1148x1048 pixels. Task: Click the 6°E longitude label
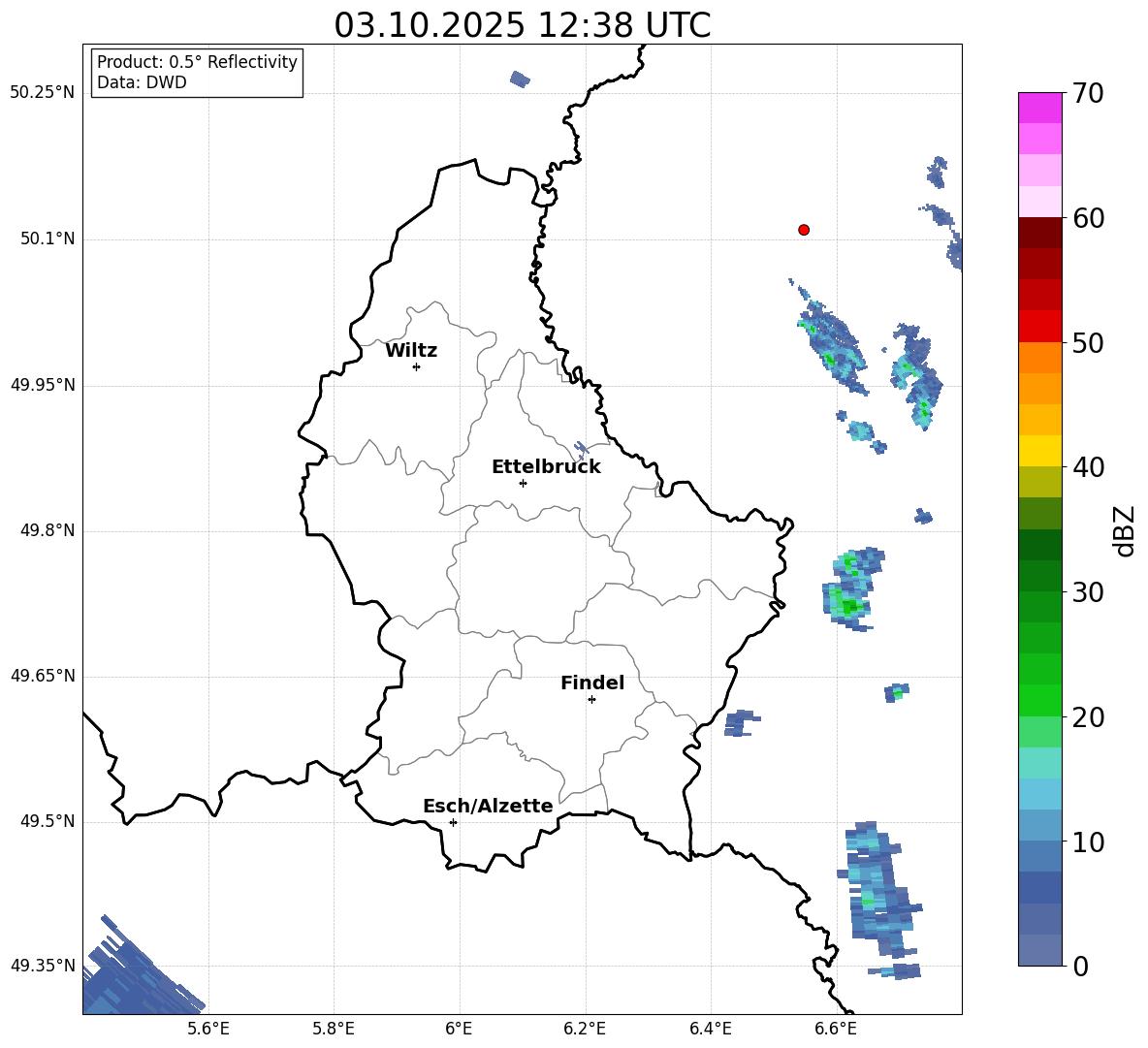coord(459,1029)
